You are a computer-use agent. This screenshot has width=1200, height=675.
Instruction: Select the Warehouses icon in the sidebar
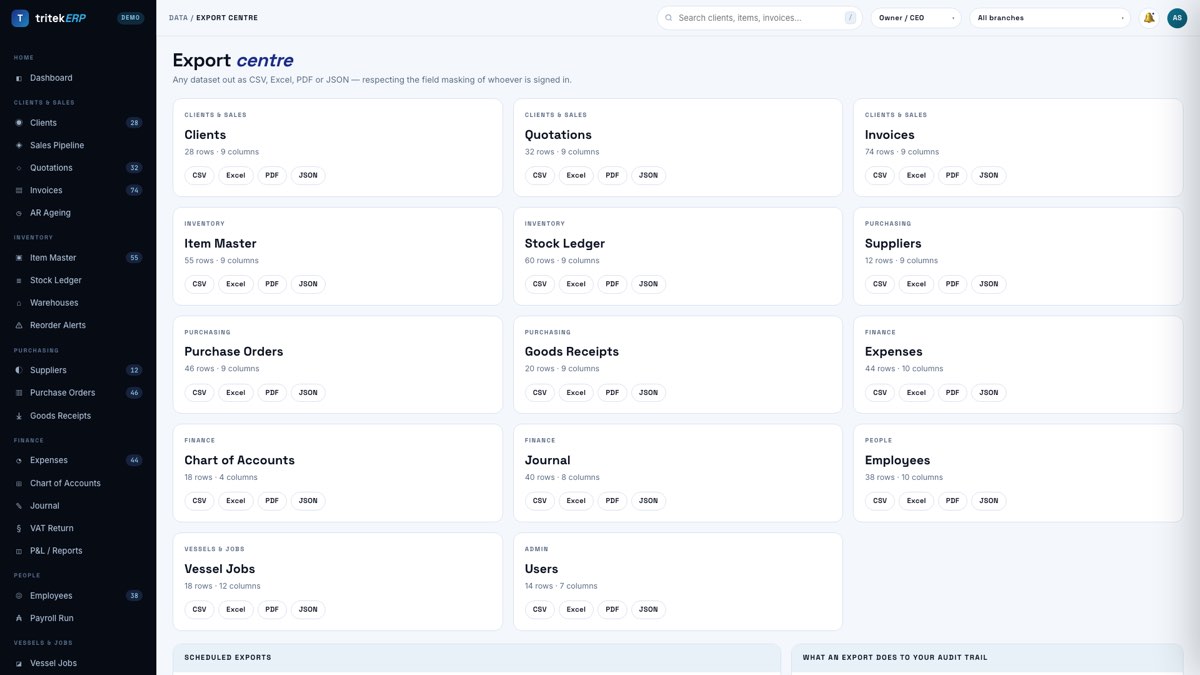click(x=19, y=303)
